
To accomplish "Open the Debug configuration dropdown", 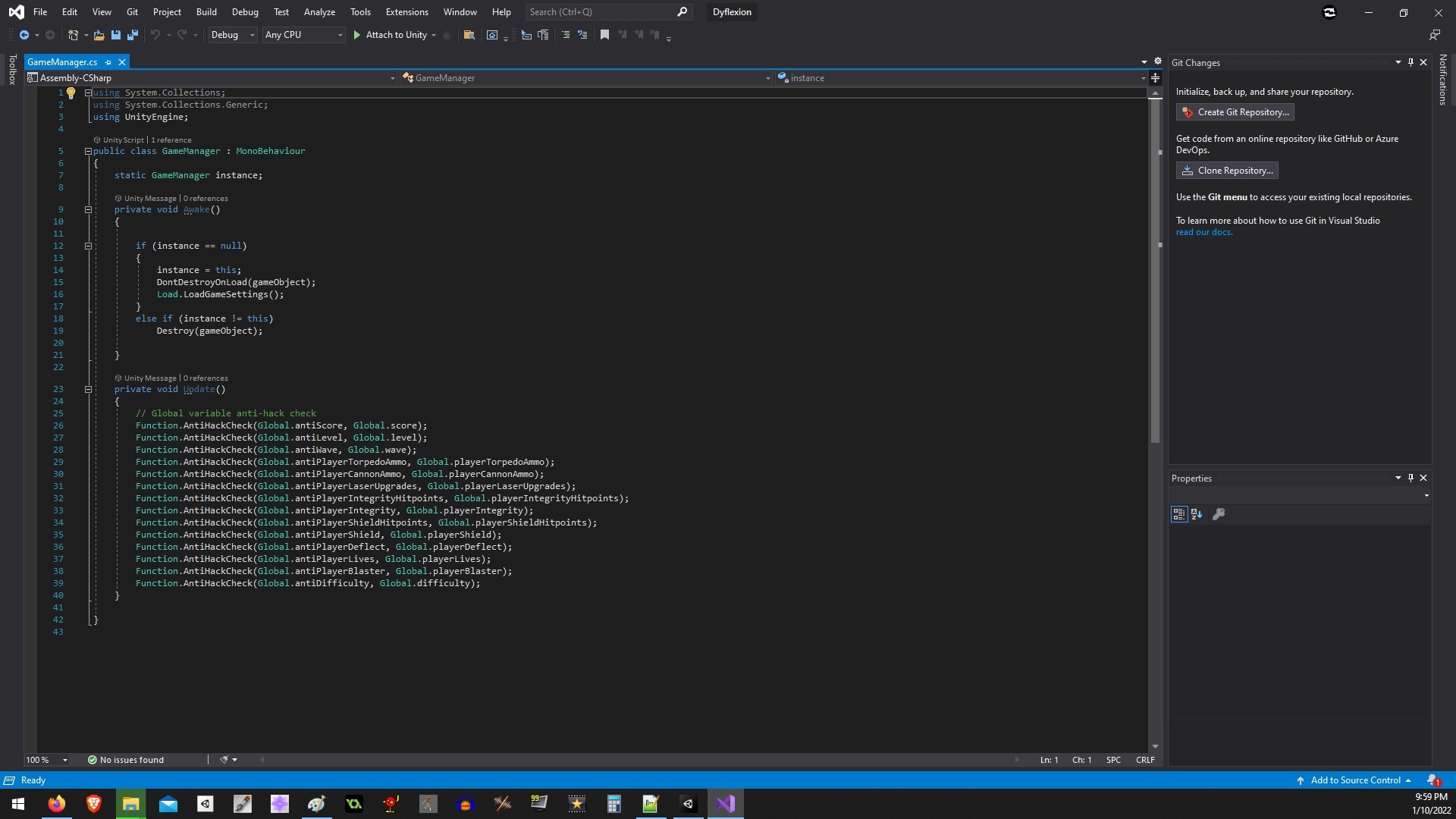I will coord(233,35).
